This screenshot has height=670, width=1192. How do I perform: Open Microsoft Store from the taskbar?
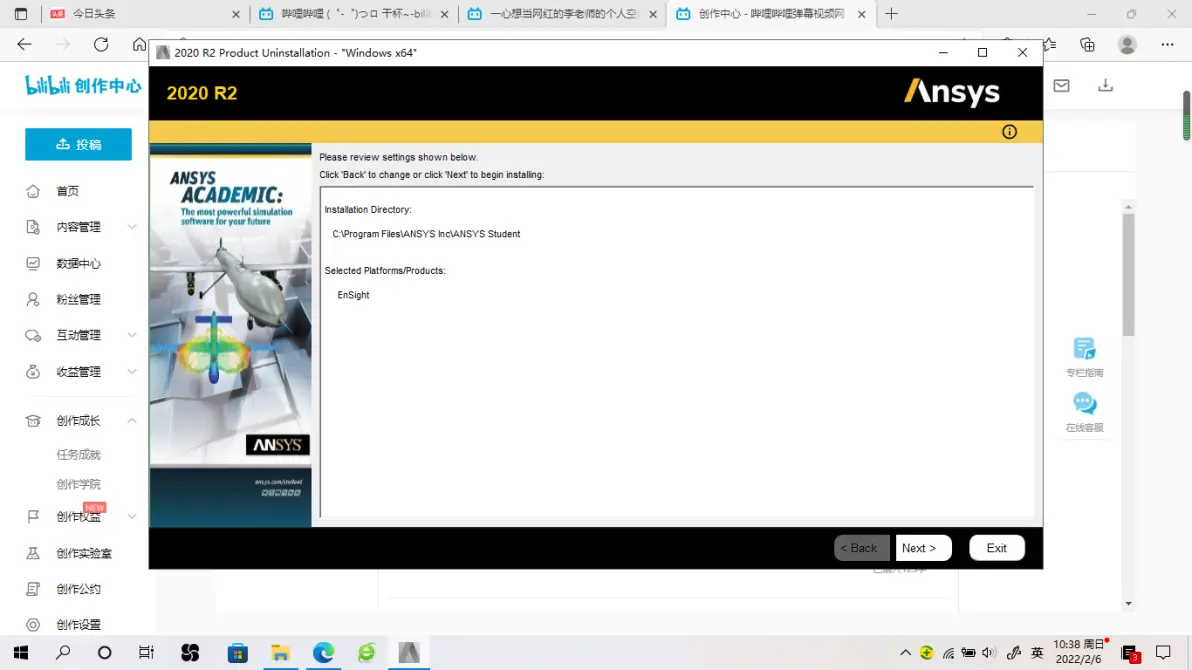[x=238, y=653]
